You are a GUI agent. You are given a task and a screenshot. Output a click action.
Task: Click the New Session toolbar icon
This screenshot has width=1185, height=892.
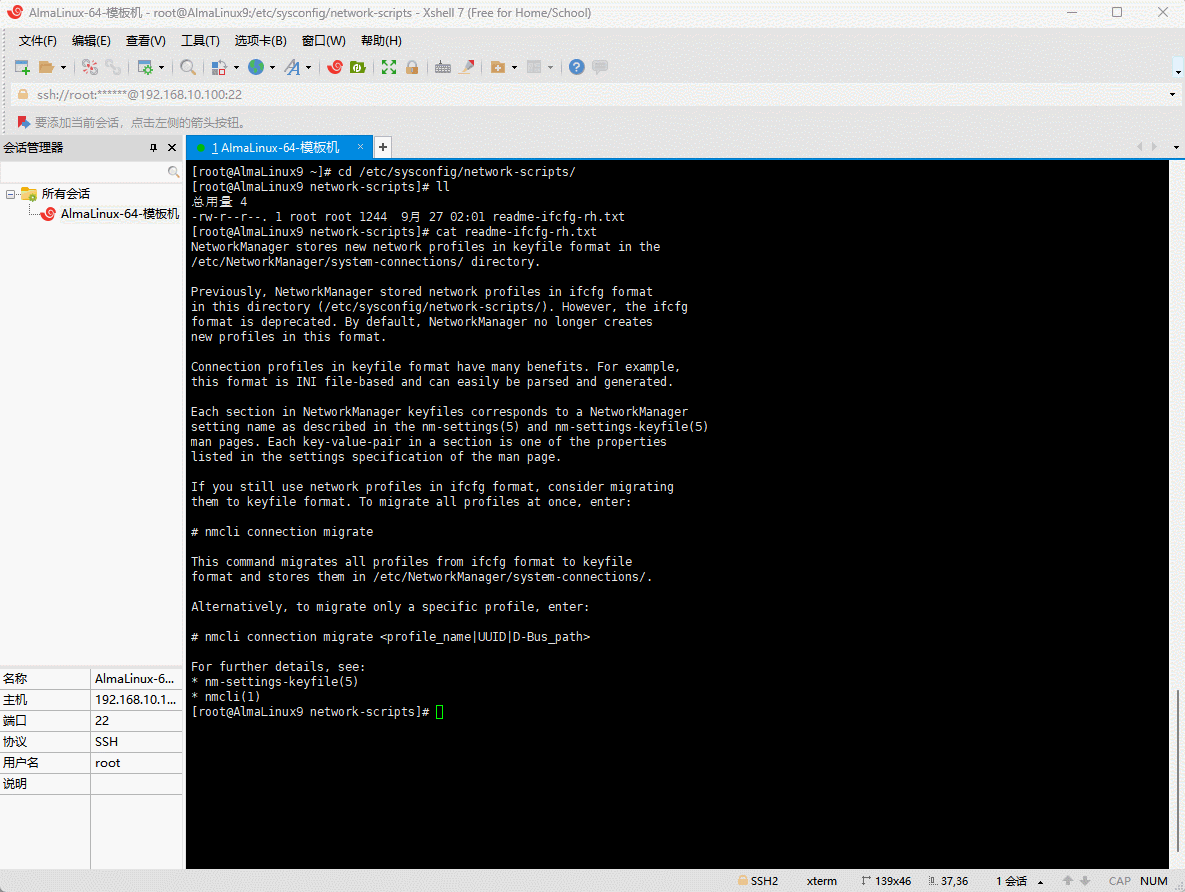click(22, 67)
